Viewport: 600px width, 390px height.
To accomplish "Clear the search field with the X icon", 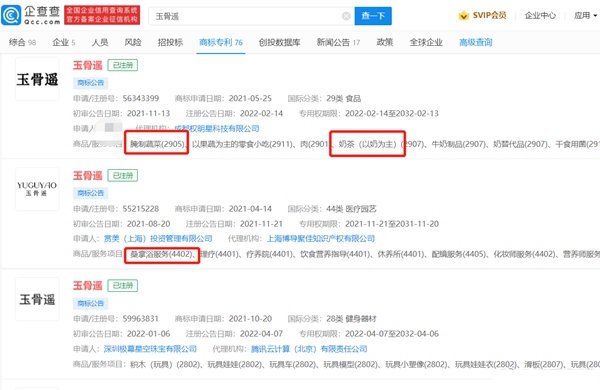I will pyautogui.click(x=346, y=16).
